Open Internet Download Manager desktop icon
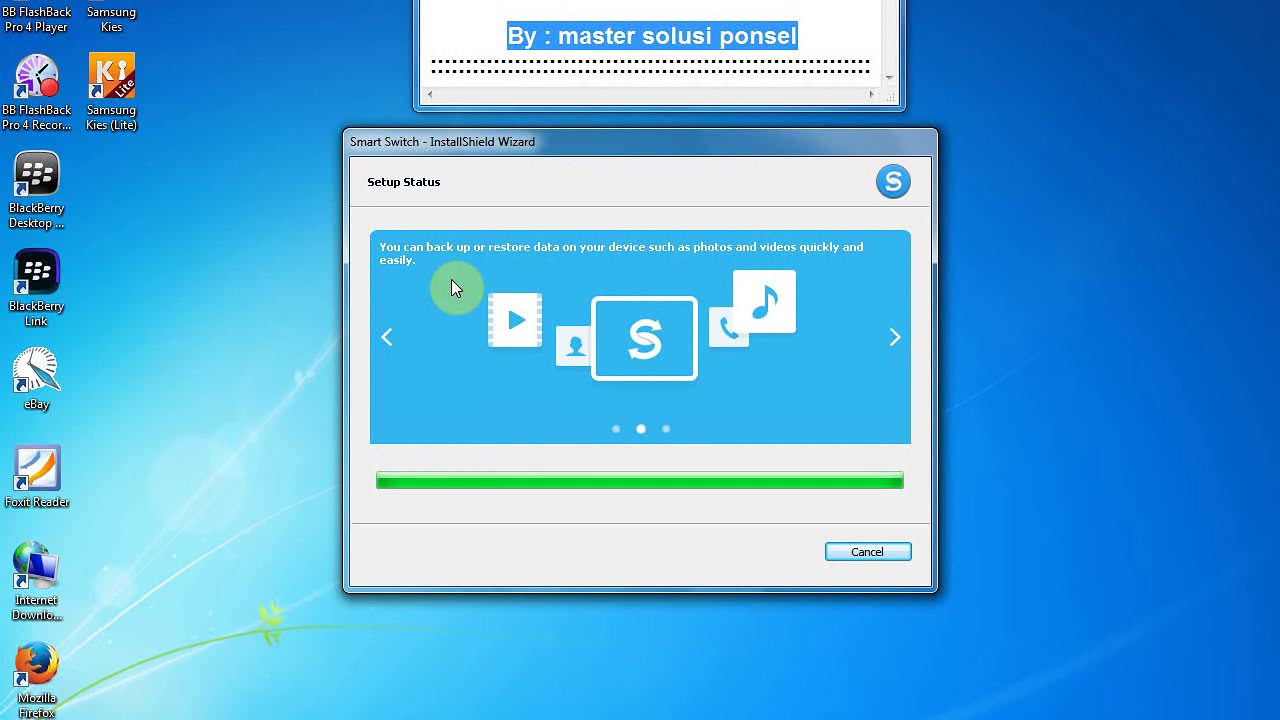 37,582
